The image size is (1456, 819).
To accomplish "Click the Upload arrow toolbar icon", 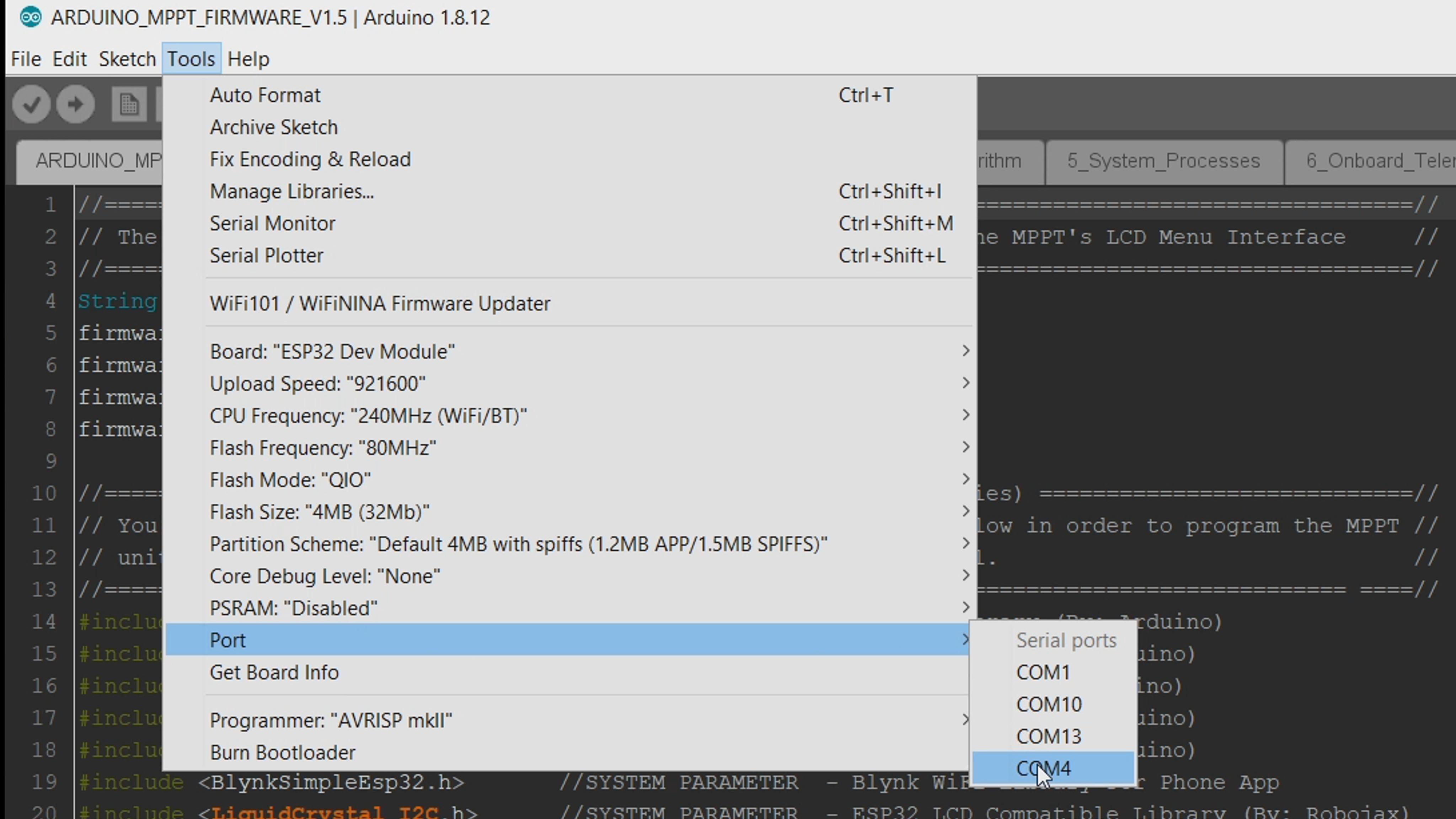I will pos(75,104).
